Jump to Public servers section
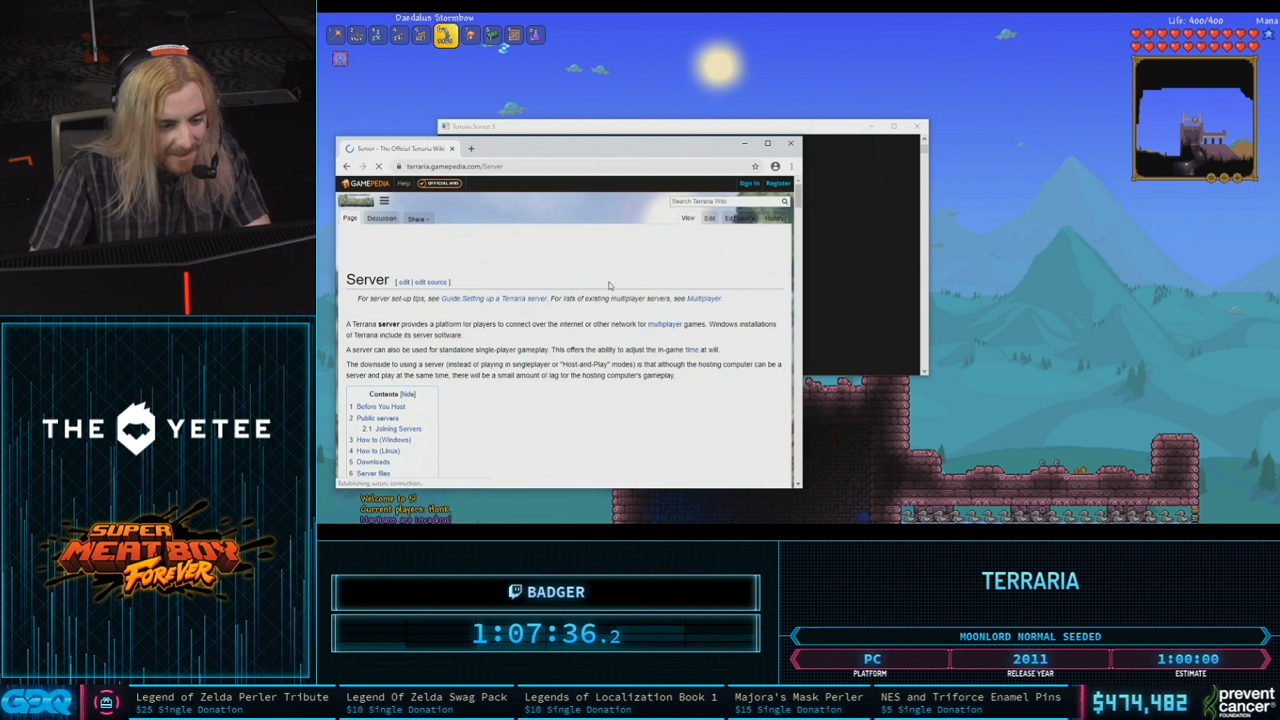1280x720 pixels. [x=377, y=418]
